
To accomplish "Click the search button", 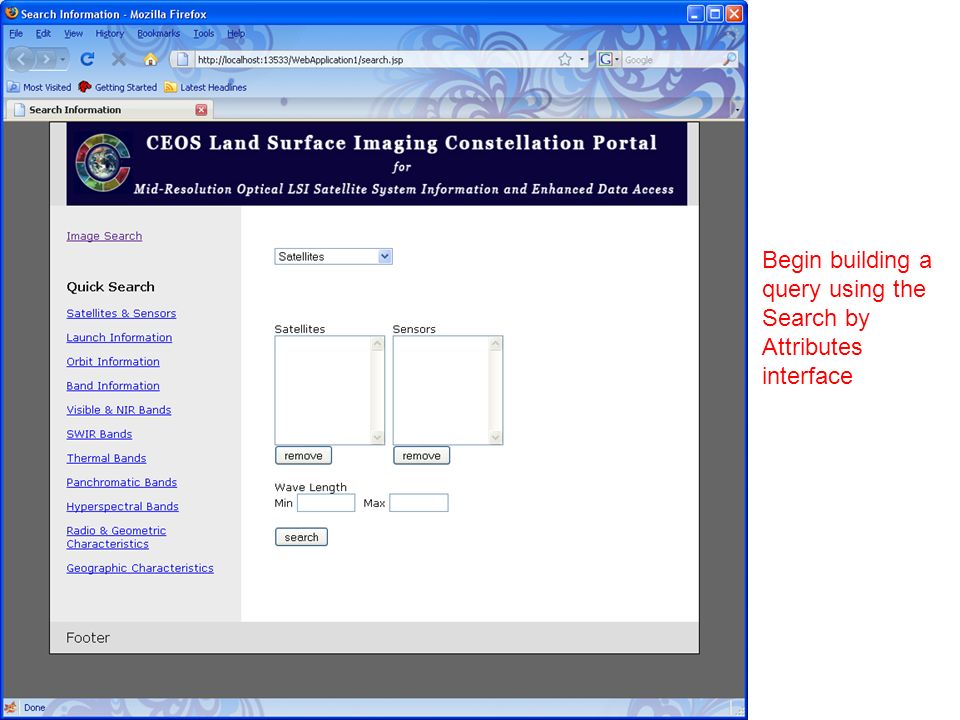I will point(301,537).
